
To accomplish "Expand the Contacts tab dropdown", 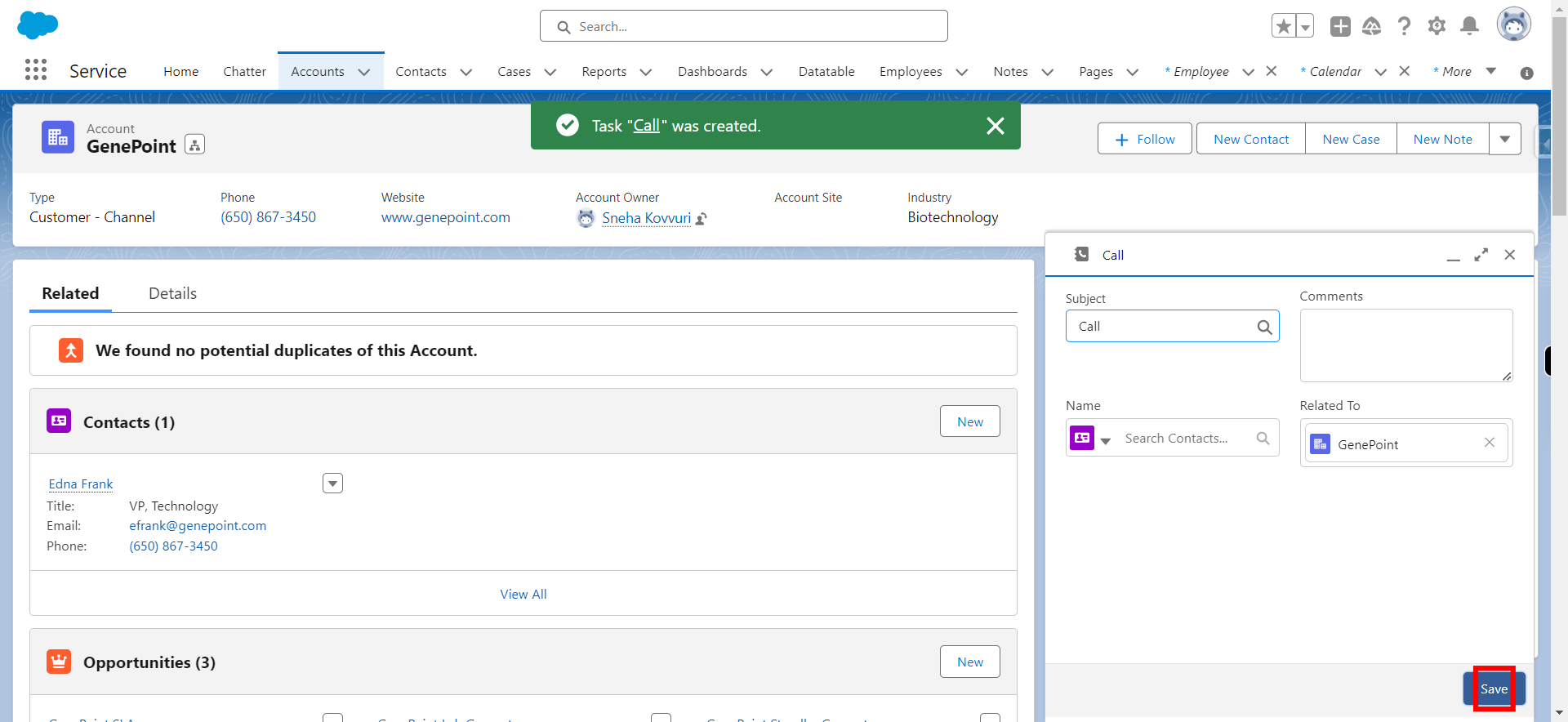I will [x=465, y=72].
